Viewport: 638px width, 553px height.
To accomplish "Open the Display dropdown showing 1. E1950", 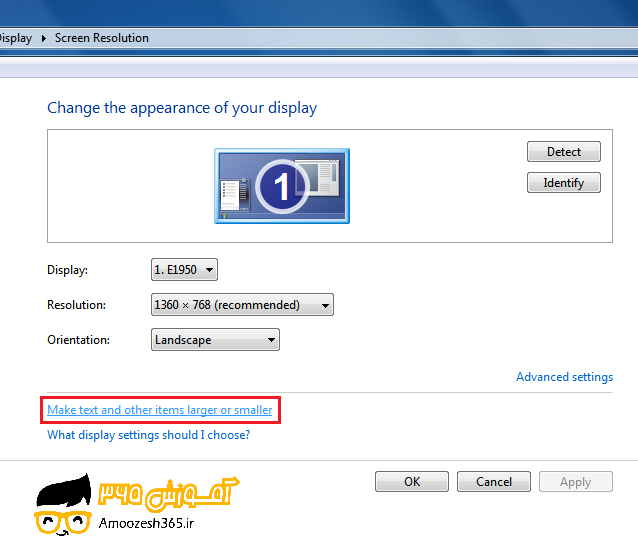I will [x=184, y=269].
